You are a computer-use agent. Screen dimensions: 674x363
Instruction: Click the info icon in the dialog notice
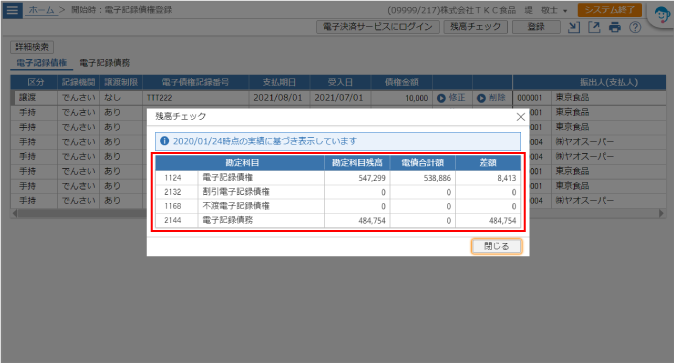[164, 141]
